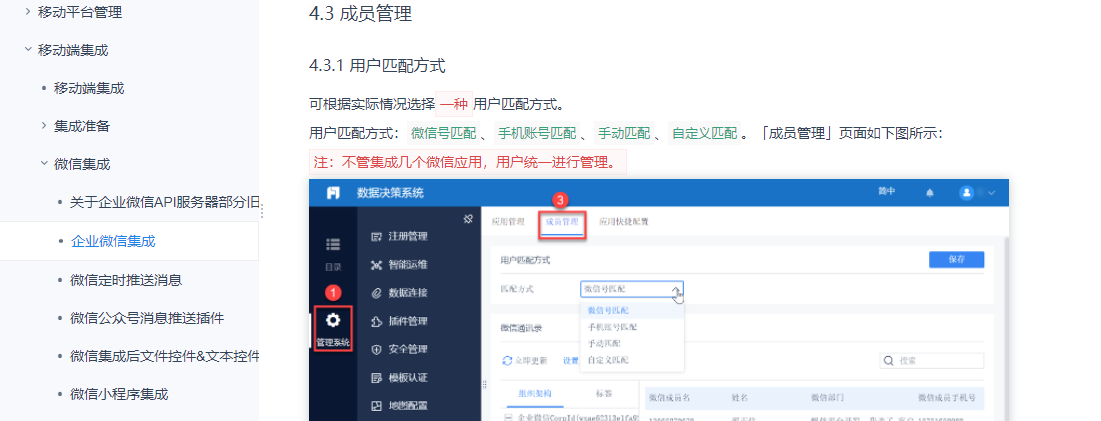Click the 安全管理 shield icon

pos(375,349)
